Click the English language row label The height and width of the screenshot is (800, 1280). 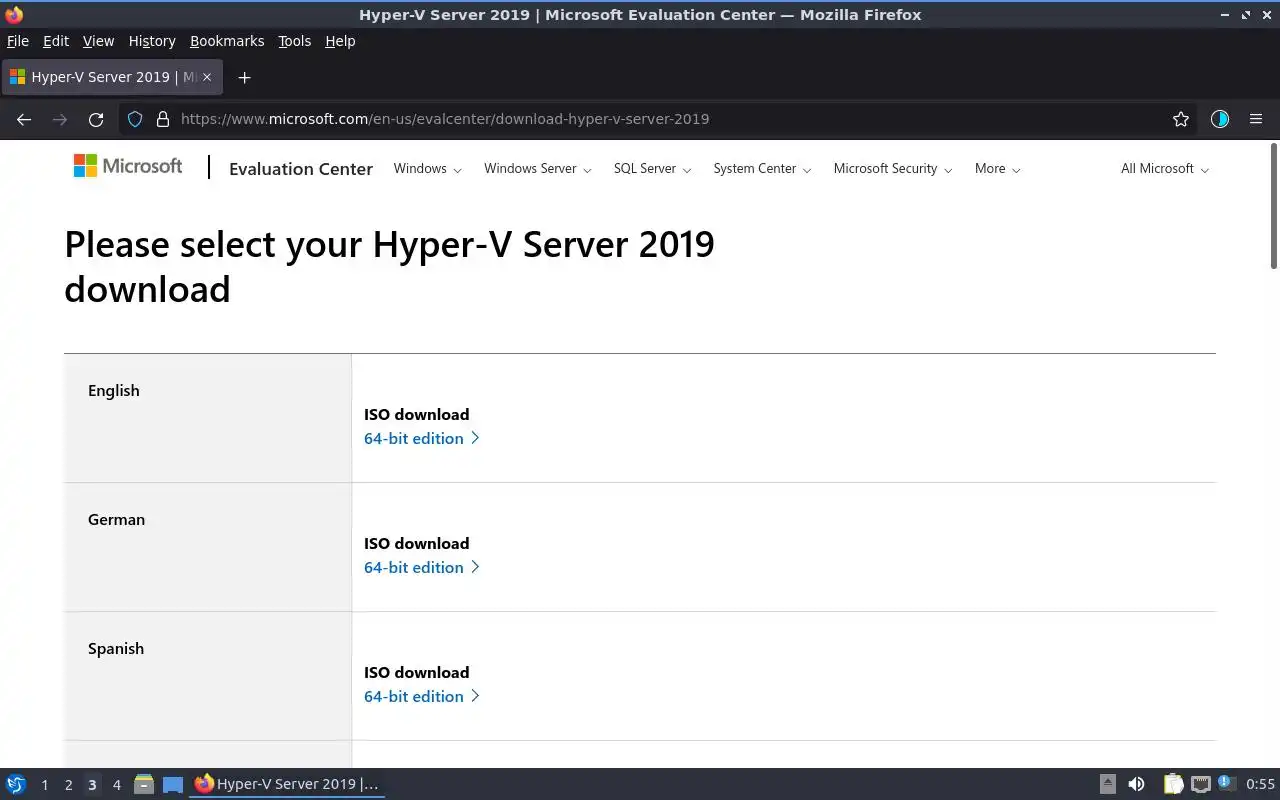click(114, 391)
